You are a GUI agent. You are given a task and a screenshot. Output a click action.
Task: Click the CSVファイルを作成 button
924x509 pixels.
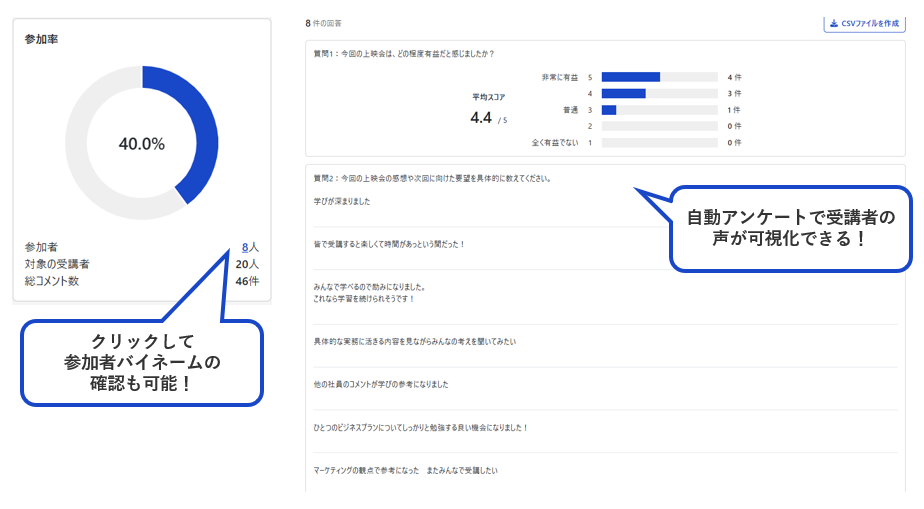(864, 24)
